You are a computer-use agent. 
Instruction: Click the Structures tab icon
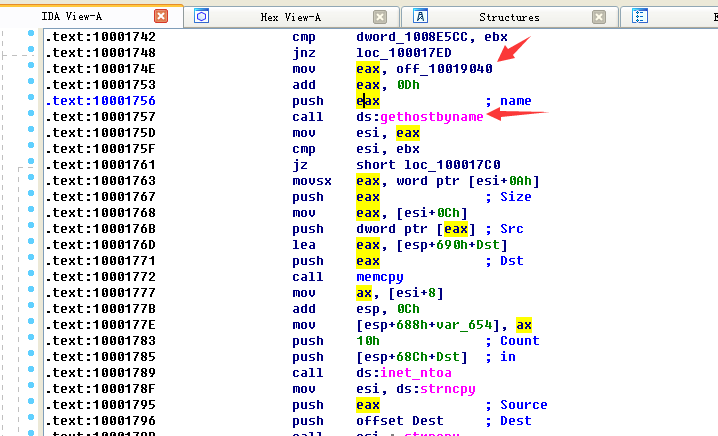coord(420,16)
